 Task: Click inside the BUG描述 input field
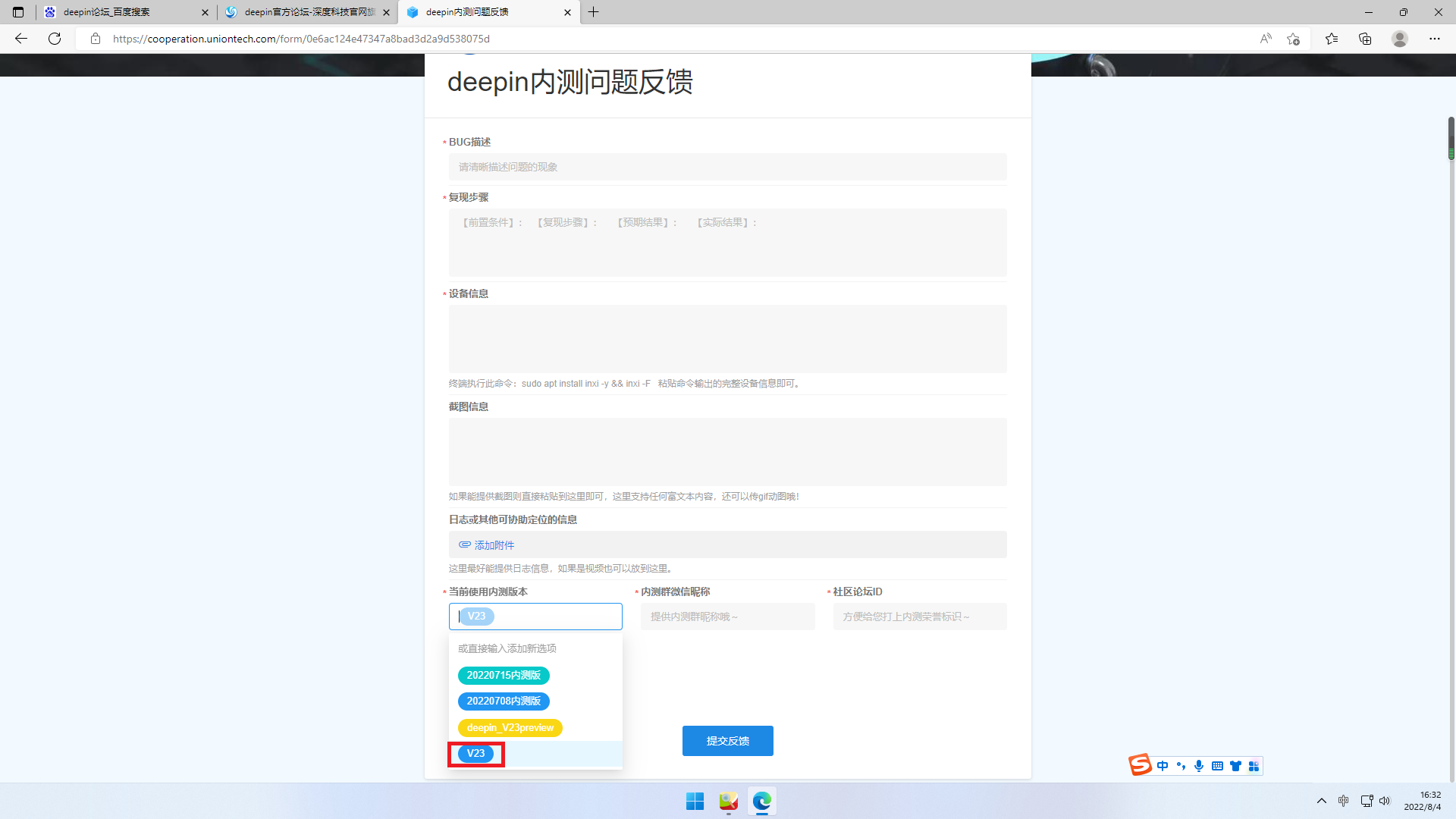point(727,166)
